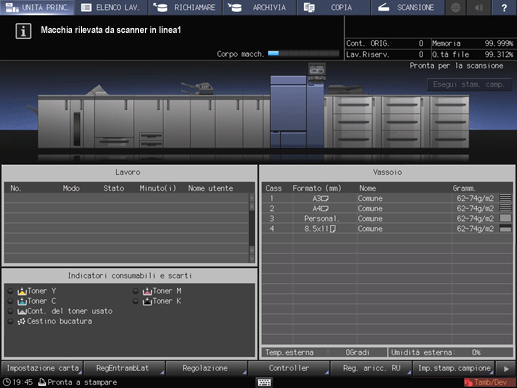Screen dimensions: 517x388
Task: Click the Modo column header
Action: coord(71,188)
